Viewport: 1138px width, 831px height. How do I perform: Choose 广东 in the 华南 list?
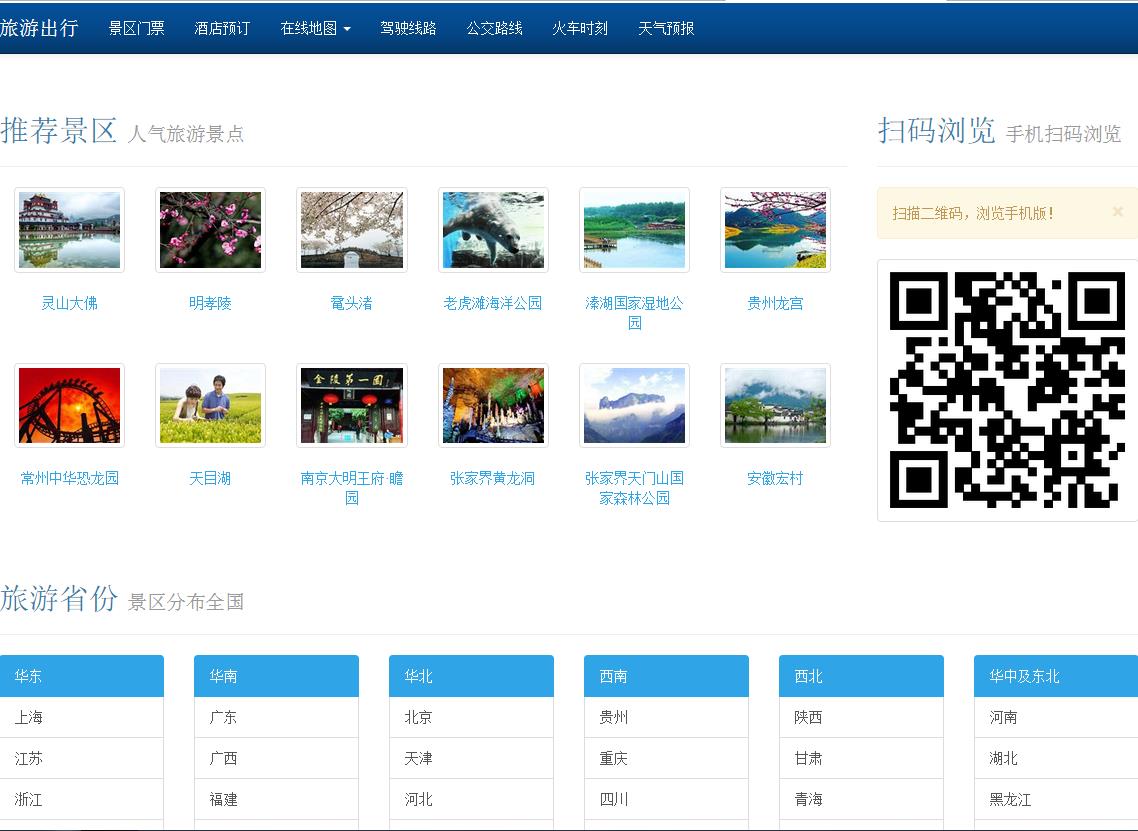(277, 718)
